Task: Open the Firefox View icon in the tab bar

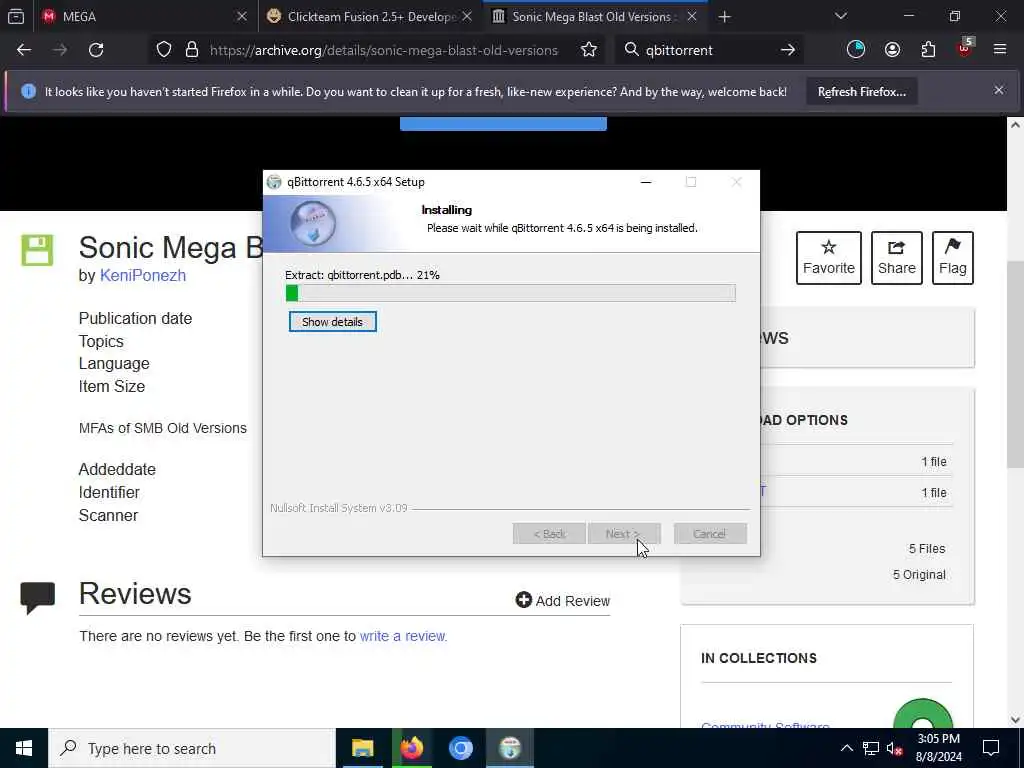Action: [x=16, y=16]
